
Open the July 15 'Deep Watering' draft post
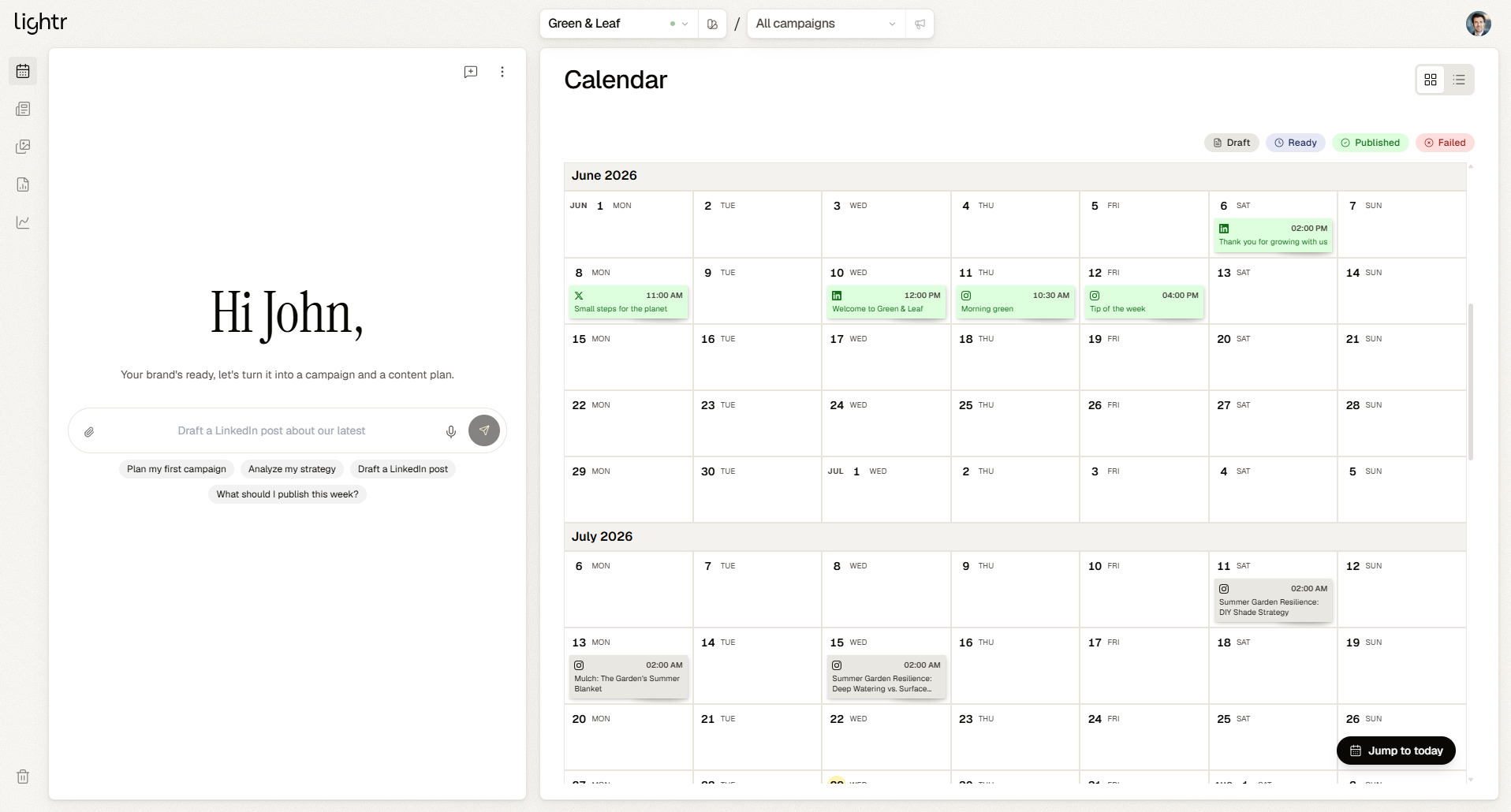[x=886, y=677]
